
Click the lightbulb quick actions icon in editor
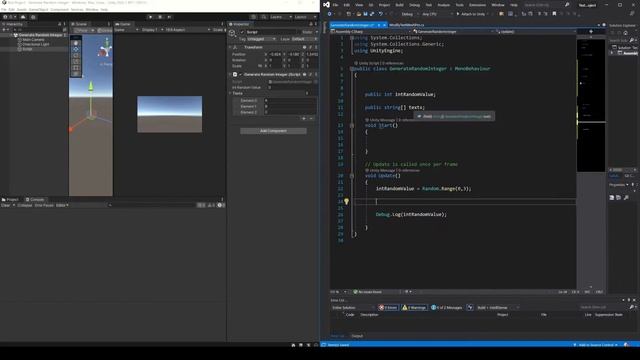[346, 201]
